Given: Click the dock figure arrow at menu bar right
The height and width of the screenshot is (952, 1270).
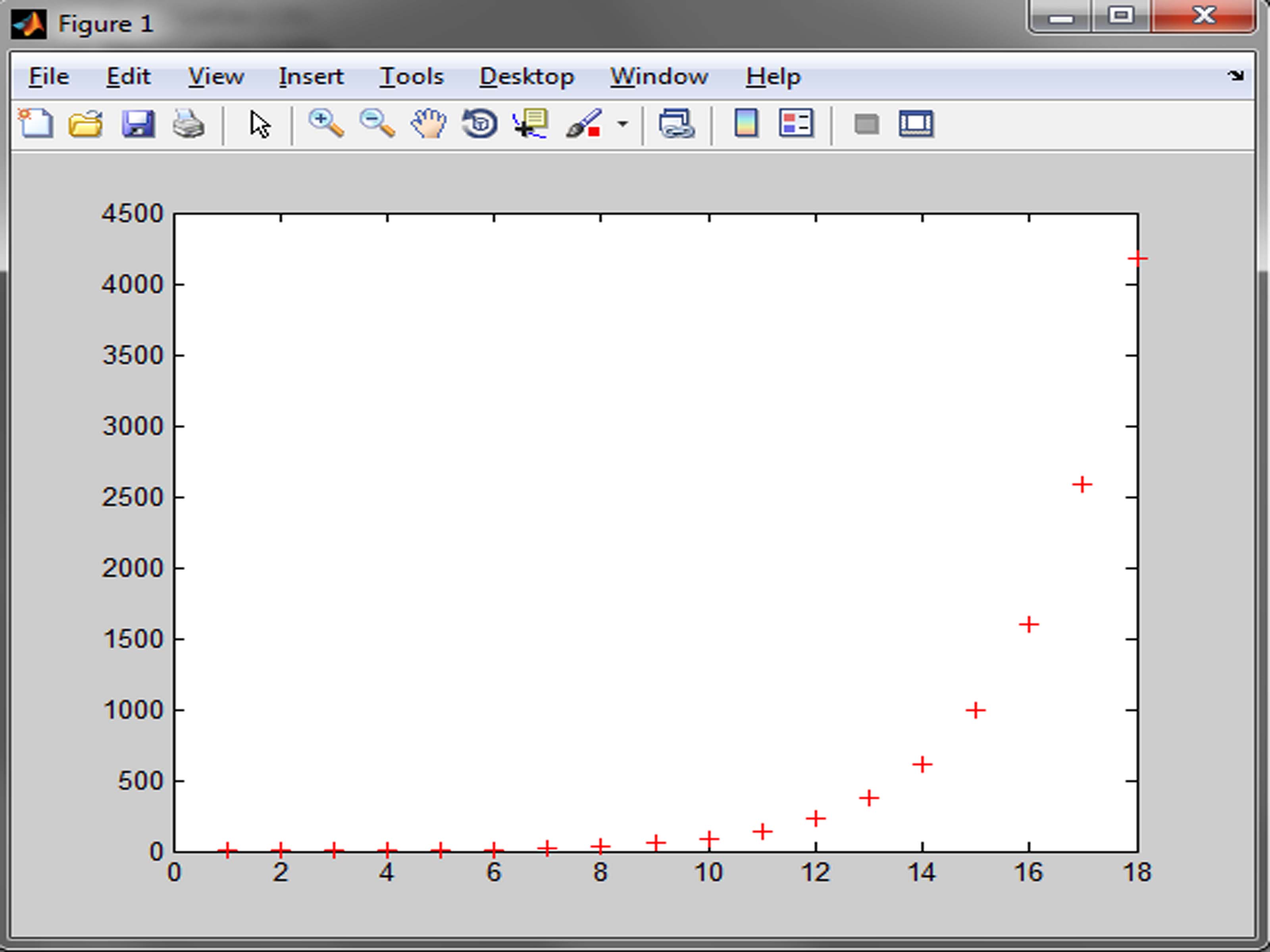Looking at the screenshot, I should (1235, 75).
